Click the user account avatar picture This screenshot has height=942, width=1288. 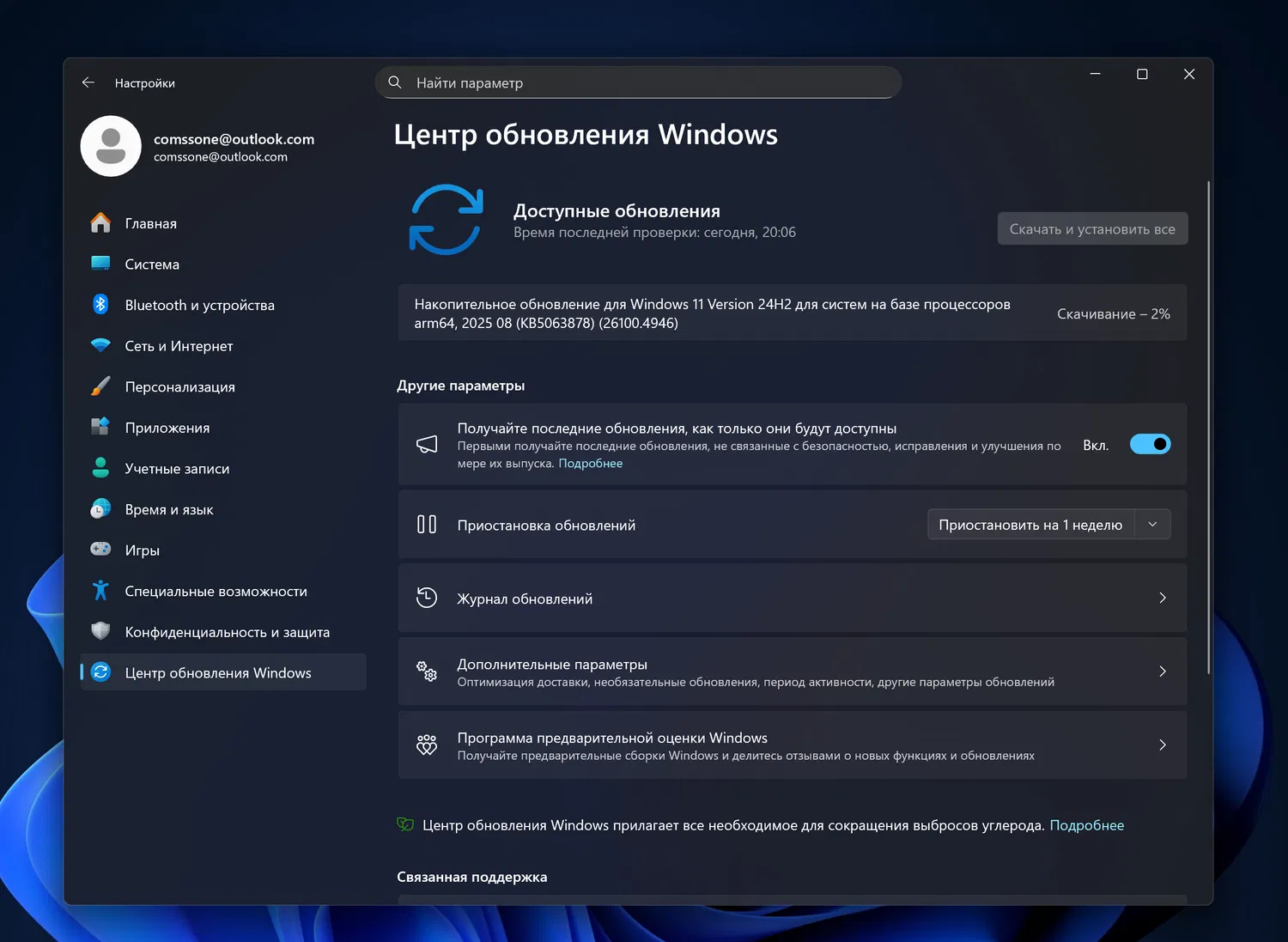tap(111, 146)
